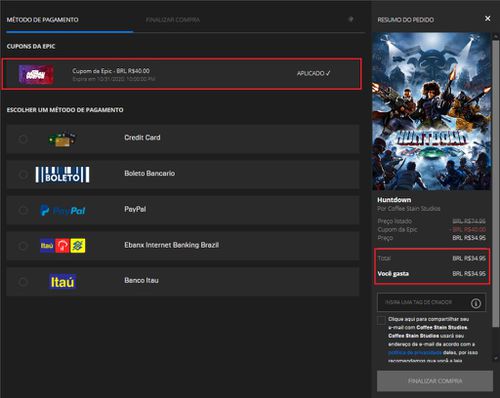Image resolution: width=500 pixels, height=398 pixels.
Task: Click the Boleto barcode logo
Action: (62, 175)
